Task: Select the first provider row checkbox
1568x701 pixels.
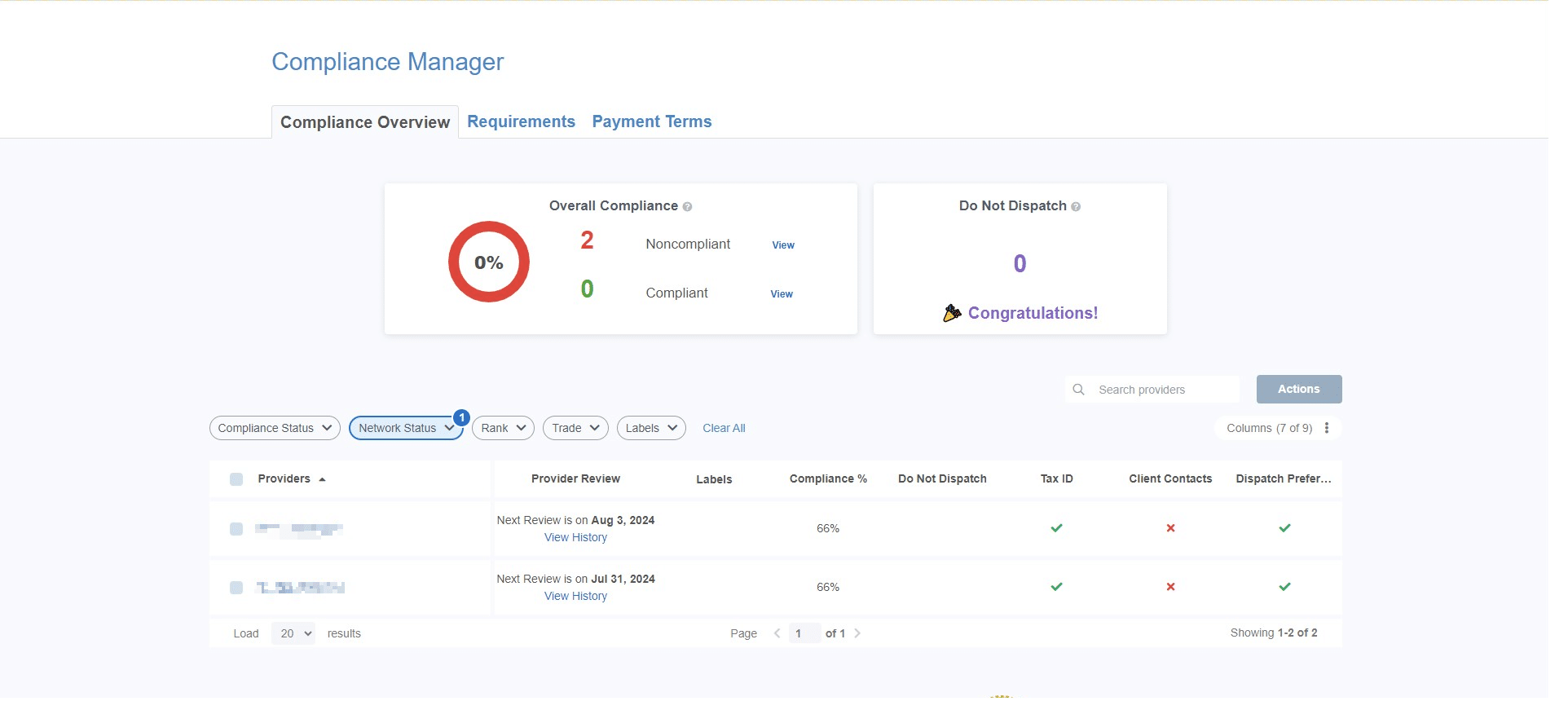Action: [x=236, y=529]
